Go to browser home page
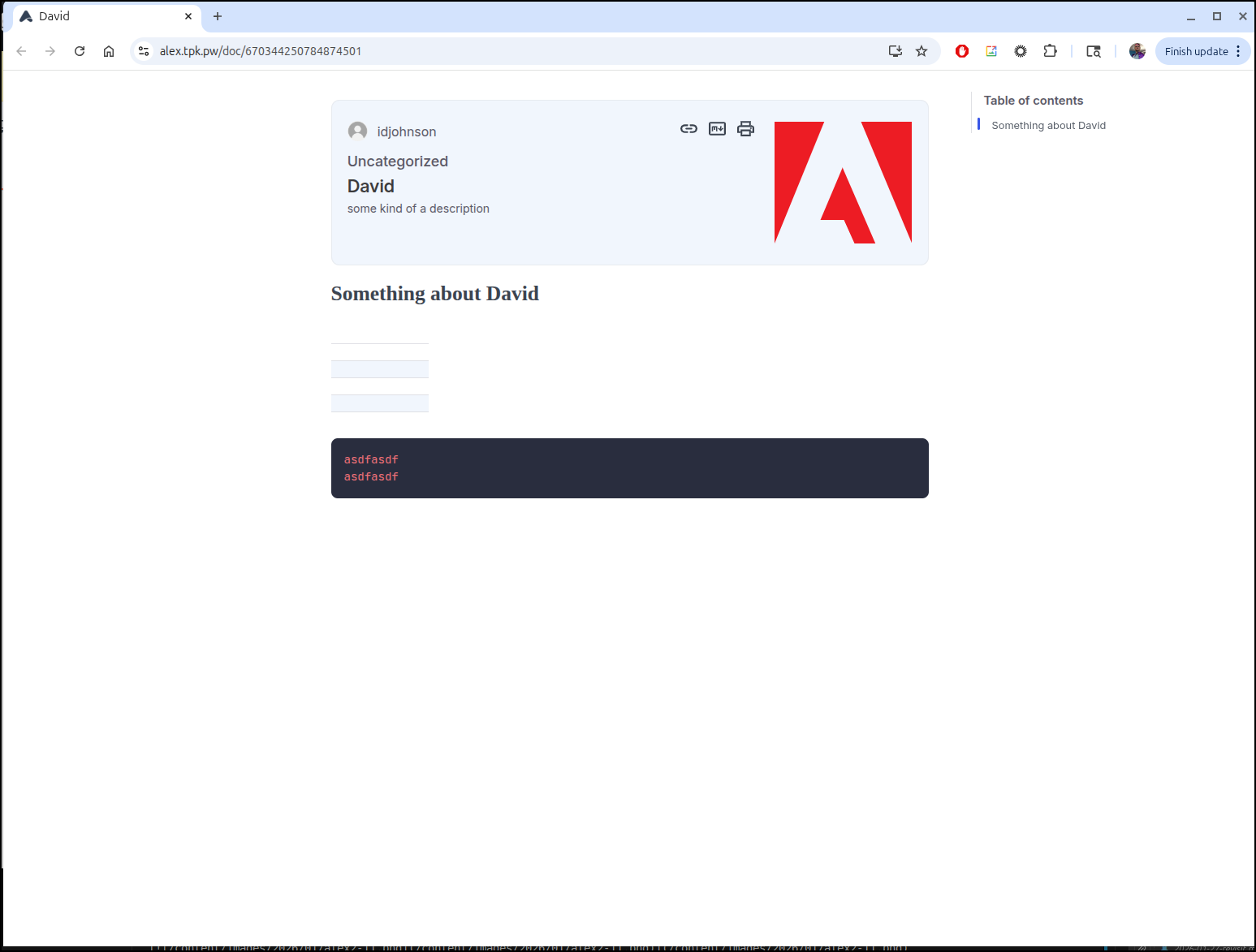The height and width of the screenshot is (952, 1256). [109, 51]
